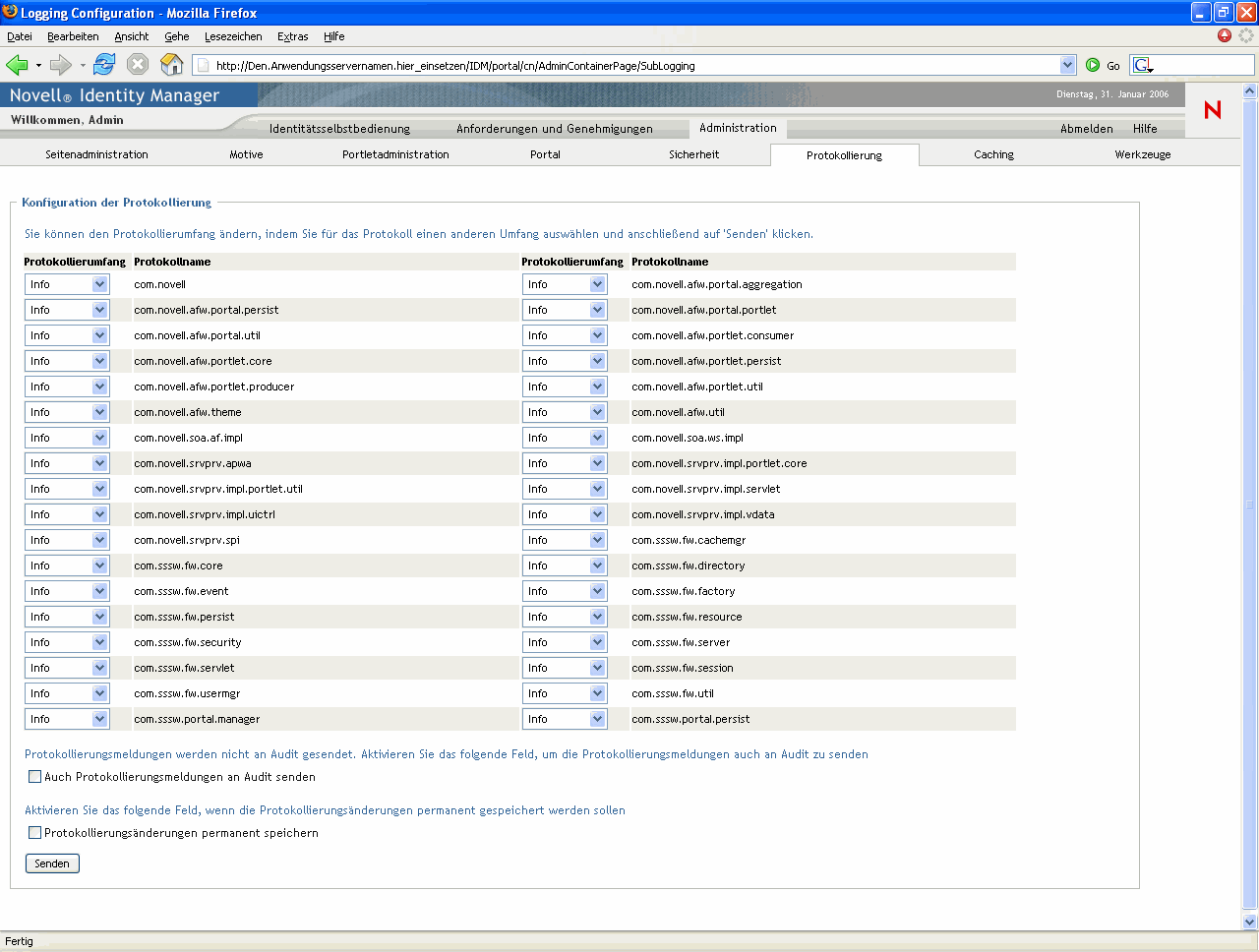
Task: Click the red adblock icon in menu bar
Action: pos(1225,35)
